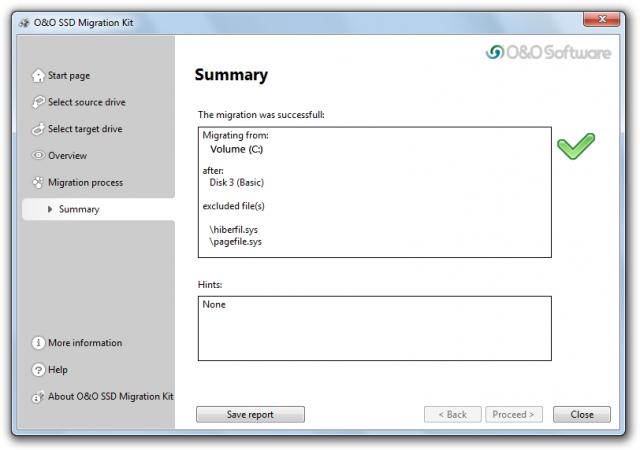Click the About O&O SSD Migration Kit icon
Image resolution: width=640 pixels, height=450 pixels.
click(38, 397)
